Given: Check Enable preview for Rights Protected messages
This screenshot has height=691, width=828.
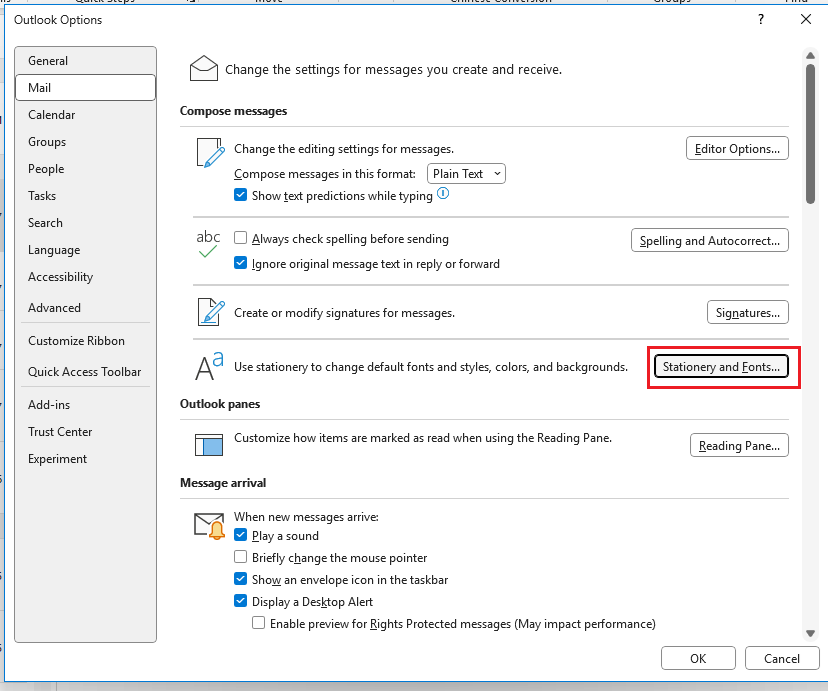Looking at the screenshot, I should (x=258, y=623).
